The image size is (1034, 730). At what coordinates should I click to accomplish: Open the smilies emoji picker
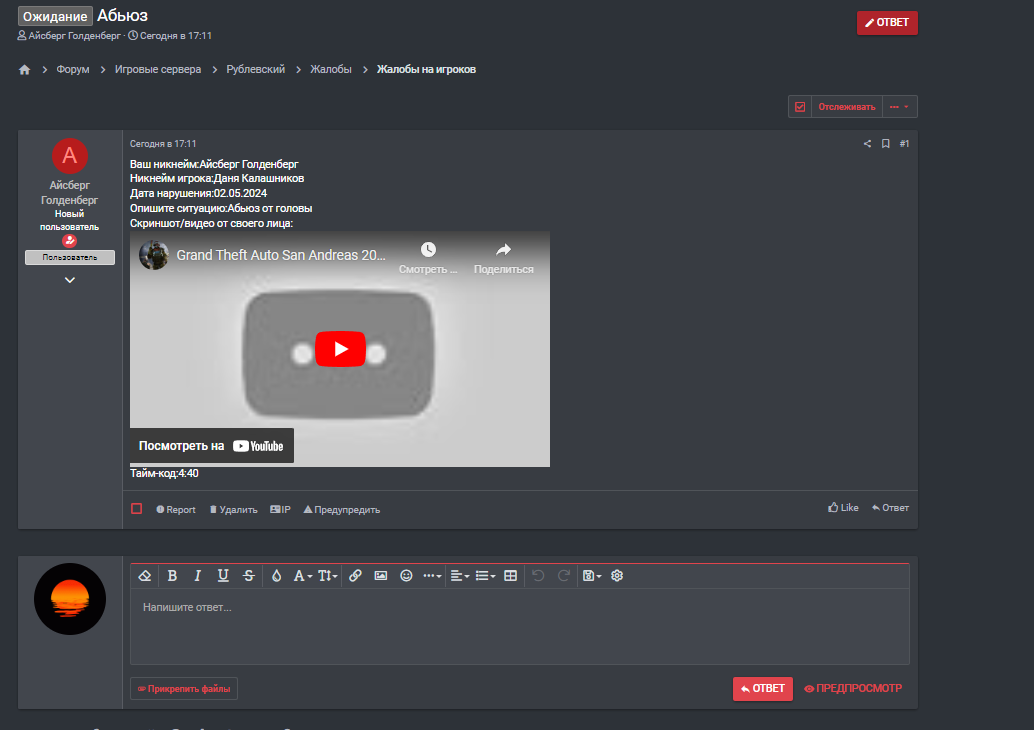[x=406, y=576]
